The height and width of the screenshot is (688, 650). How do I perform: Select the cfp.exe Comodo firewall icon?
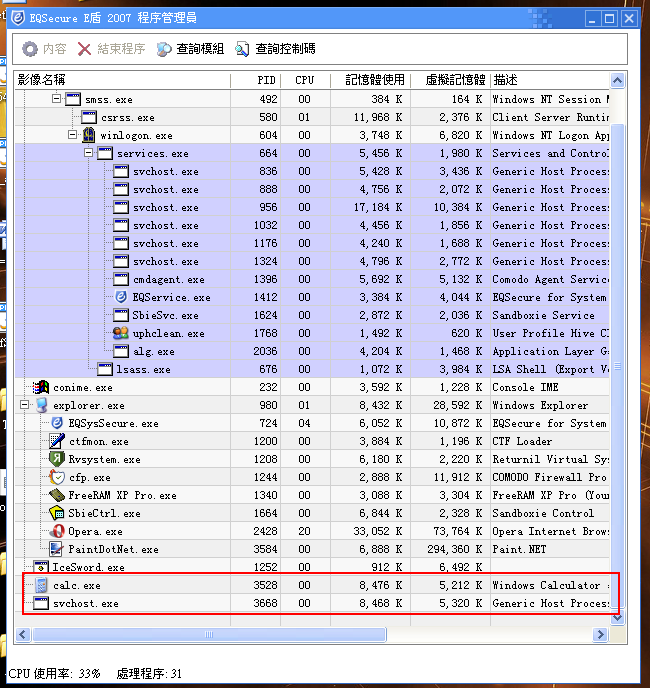tap(57, 477)
